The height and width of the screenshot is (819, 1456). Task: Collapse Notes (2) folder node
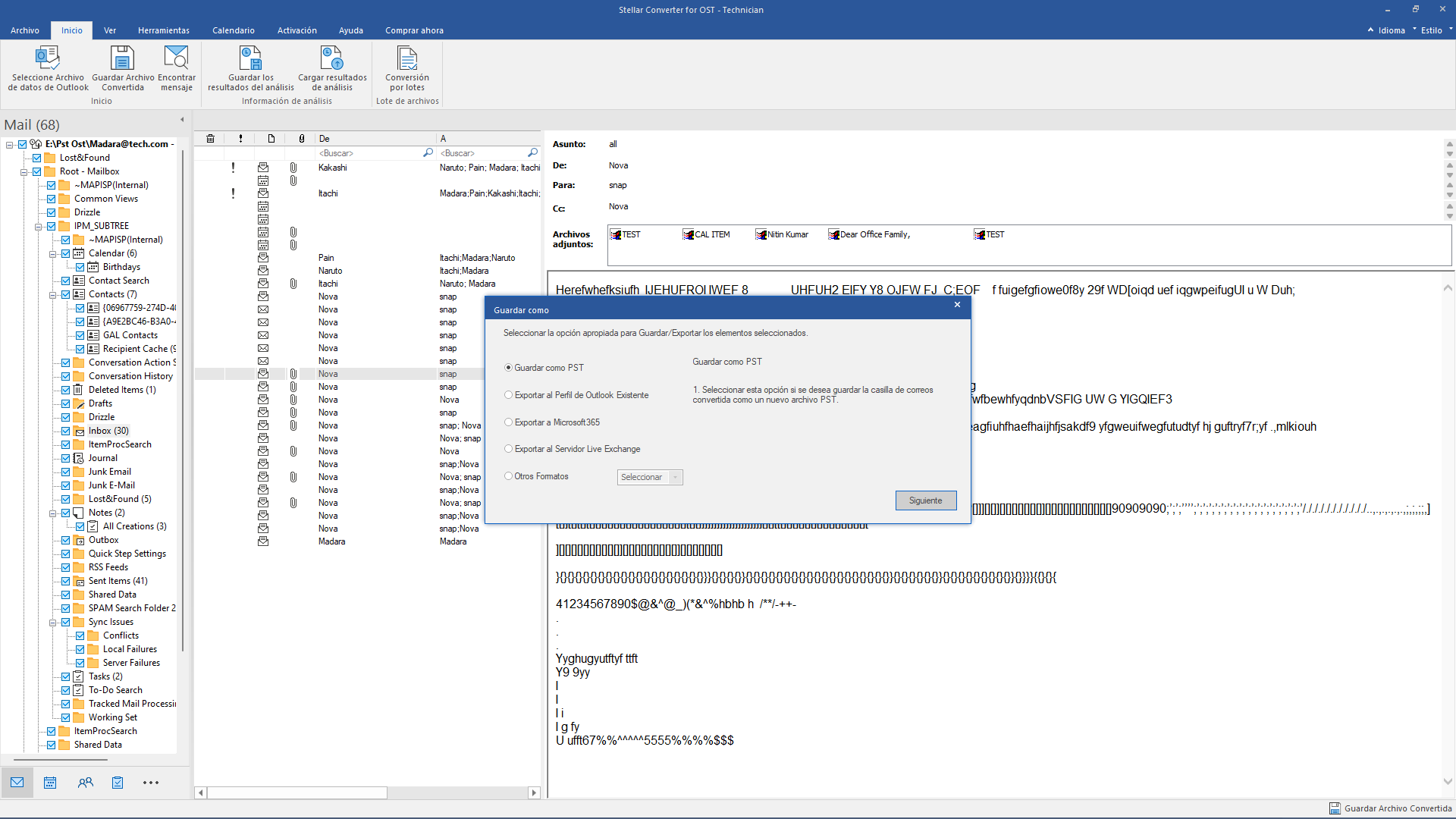click(52, 513)
